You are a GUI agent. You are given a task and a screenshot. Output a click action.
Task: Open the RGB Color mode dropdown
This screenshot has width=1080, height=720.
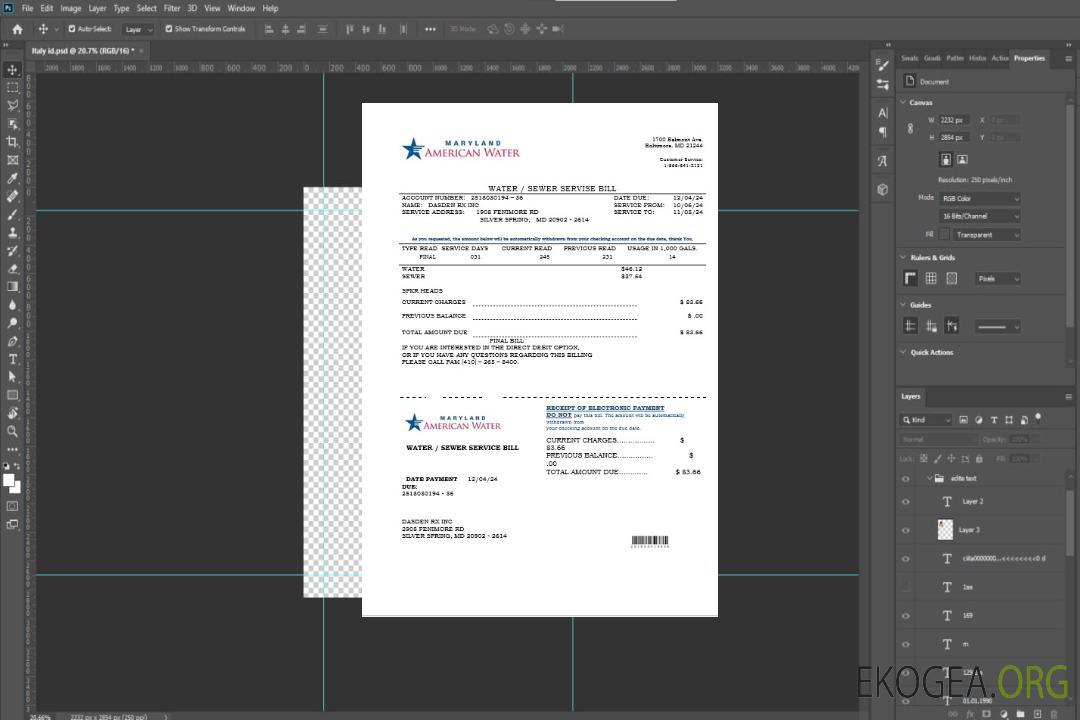pyautogui.click(x=979, y=198)
